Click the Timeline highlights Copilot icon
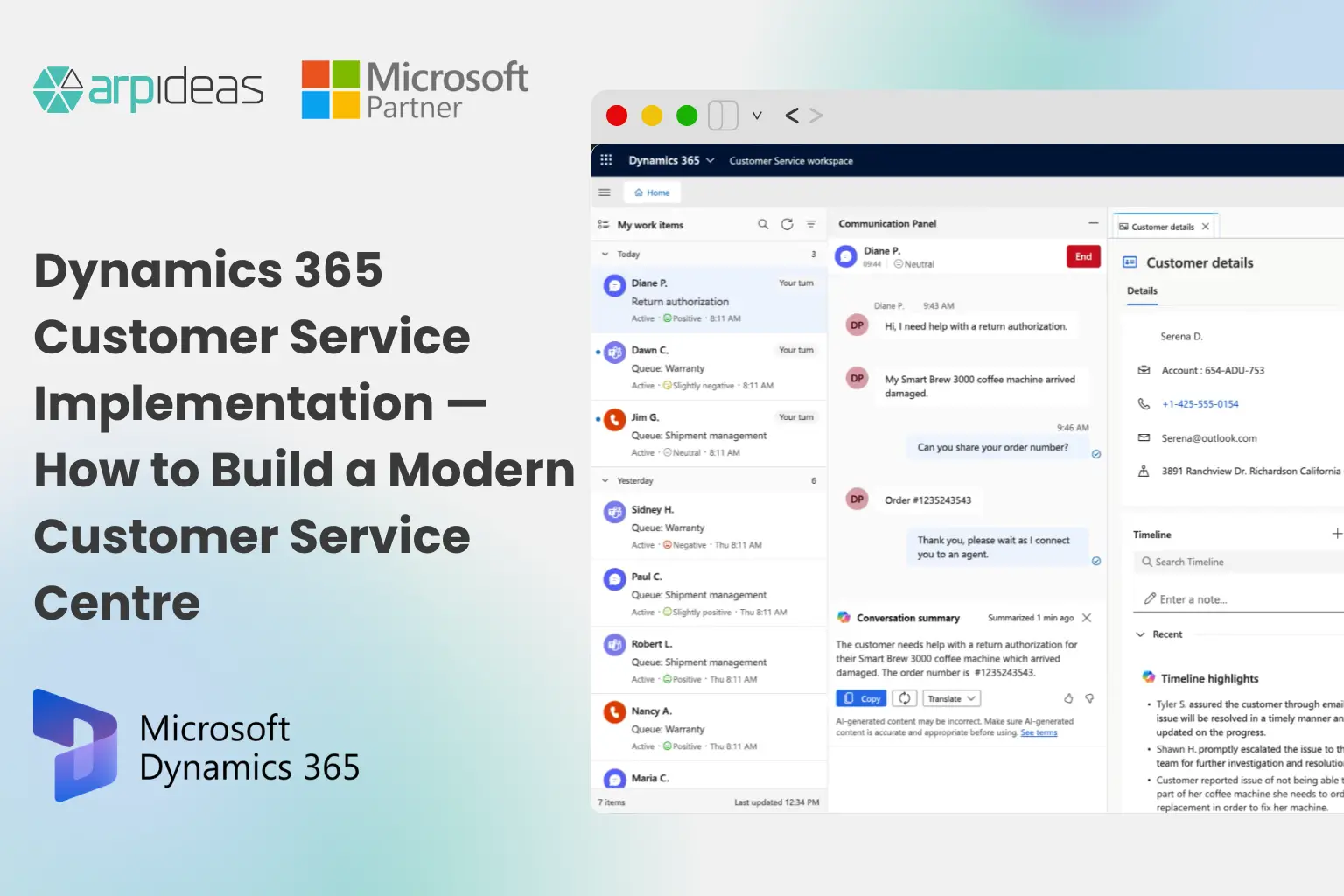Image resolution: width=1344 pixels, height=896 pixels. 1148,676
